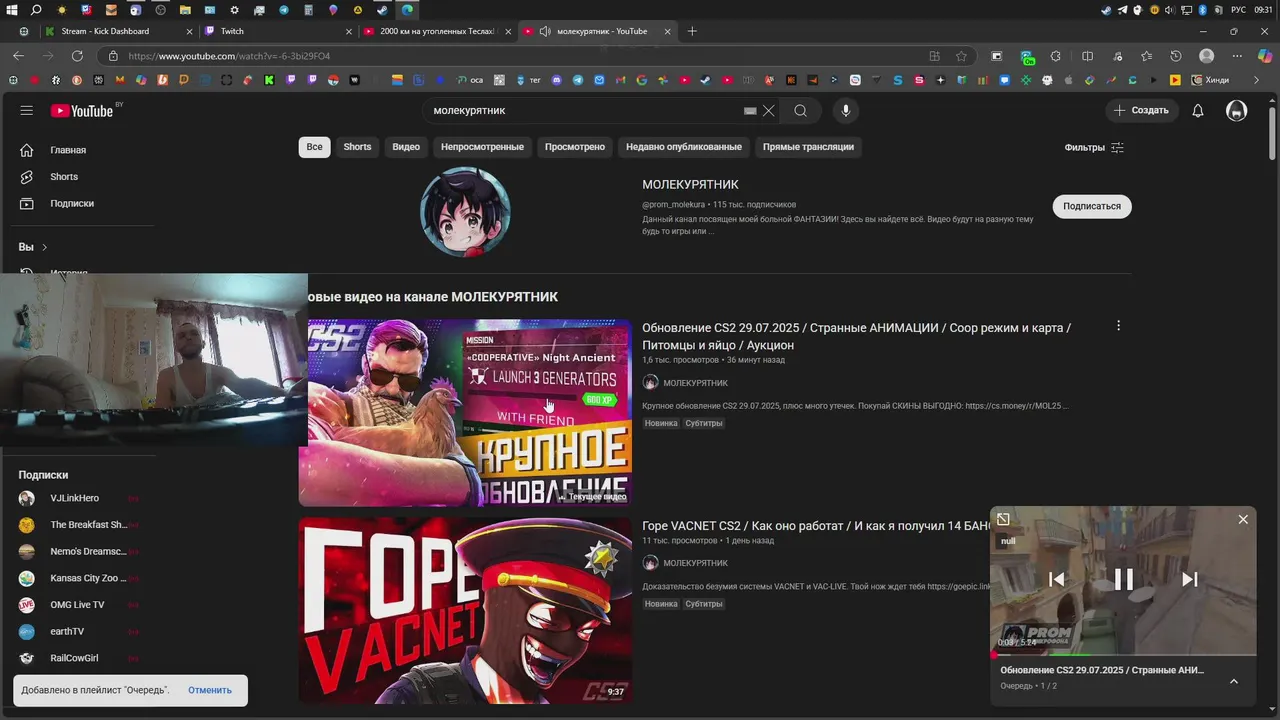This screenshot has height=720, width=1280.
Task: Click Отменить in the toast notification
Action: (210, 690)
